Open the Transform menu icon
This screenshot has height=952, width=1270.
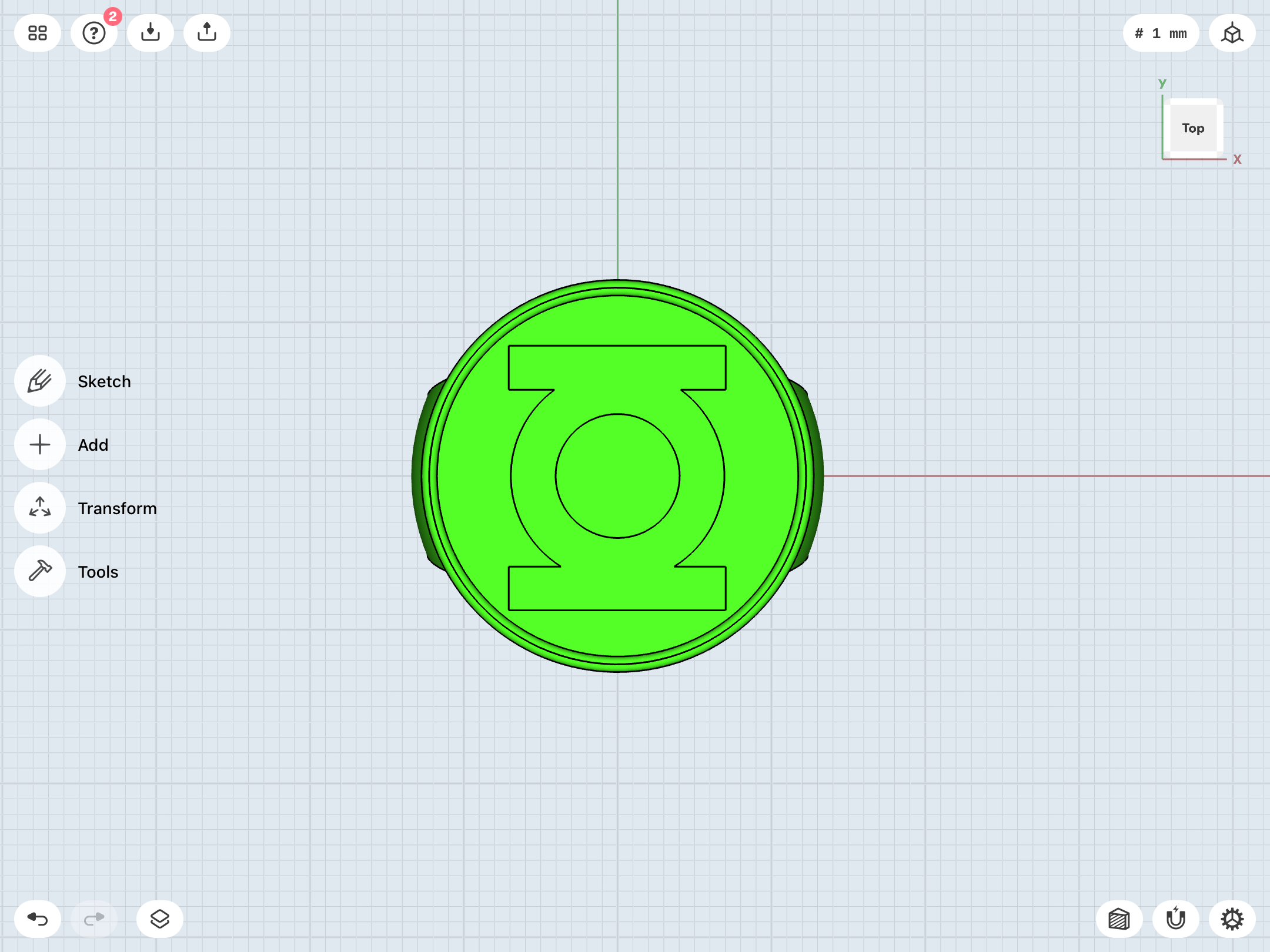(40, 508)
